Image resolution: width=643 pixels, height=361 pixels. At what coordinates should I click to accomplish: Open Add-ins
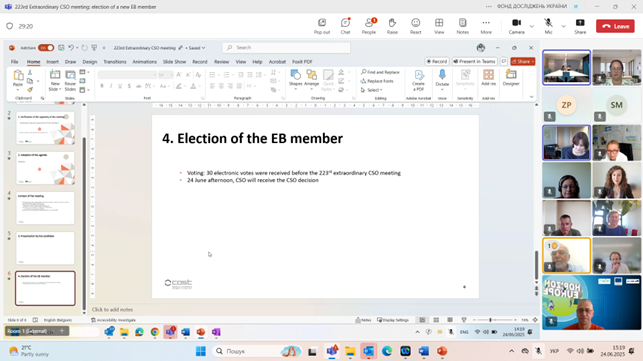point(488,78)
